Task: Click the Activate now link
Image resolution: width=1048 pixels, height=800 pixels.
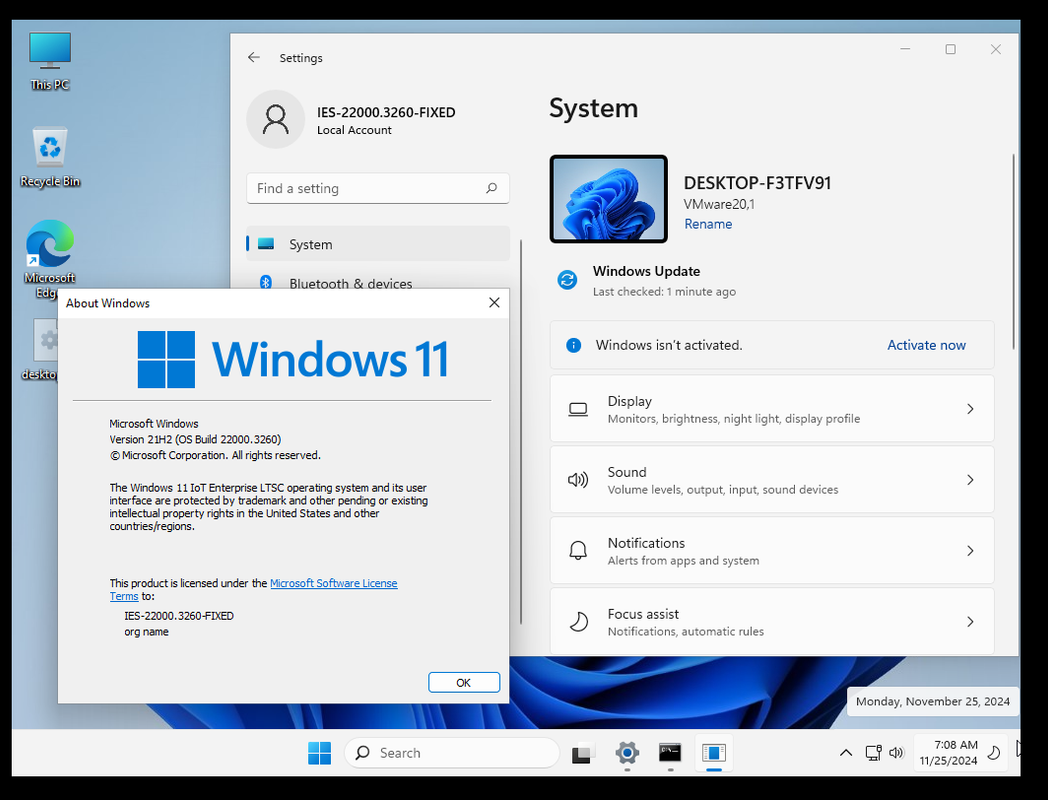Action: click(926, 345)
